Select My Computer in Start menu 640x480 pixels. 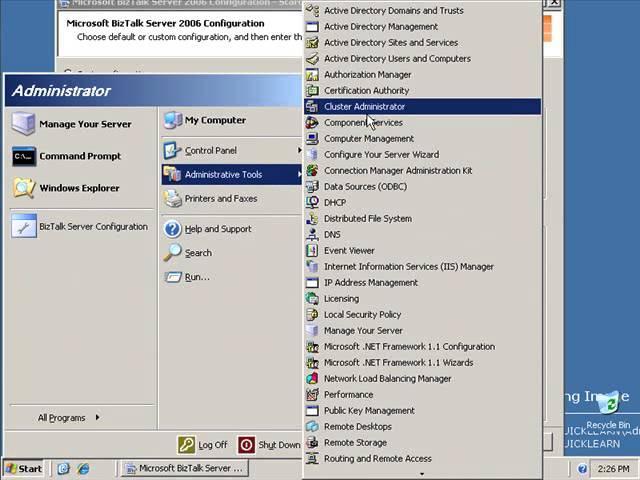(231, 120)
